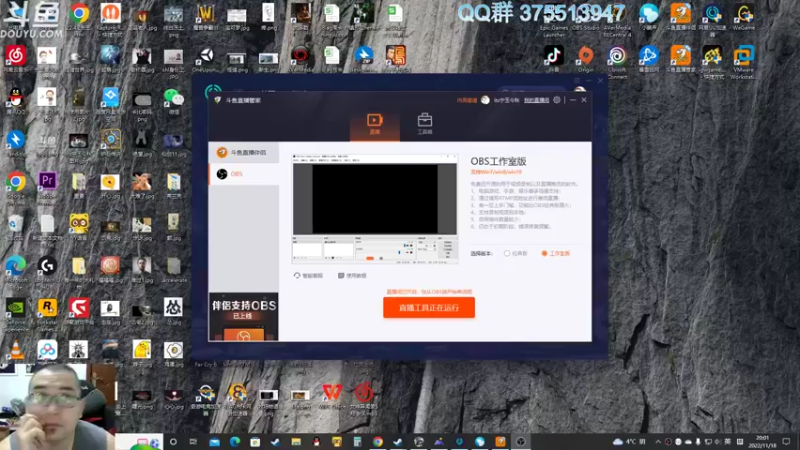Choose the 经典版 radio option

(515, 254)
